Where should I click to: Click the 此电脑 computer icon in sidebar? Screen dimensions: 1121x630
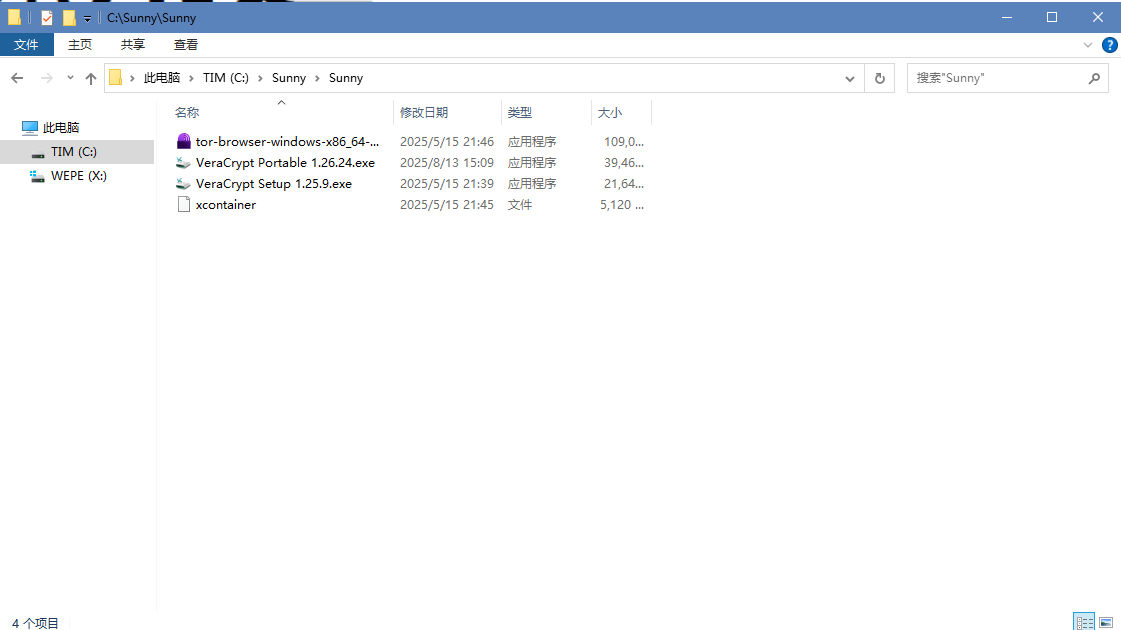point(30,128)
